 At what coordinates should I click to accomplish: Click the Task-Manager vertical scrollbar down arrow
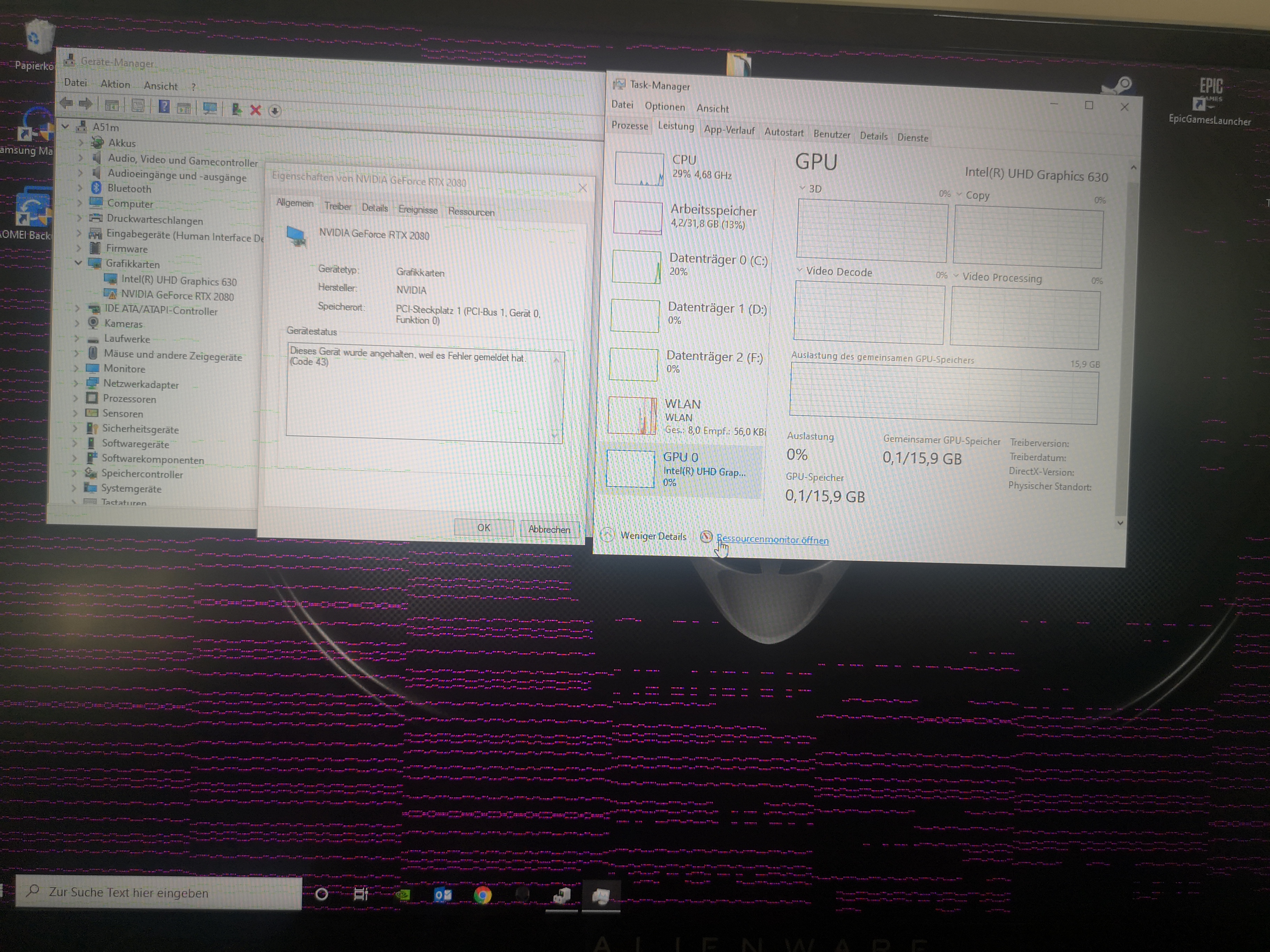(1120, 523)
